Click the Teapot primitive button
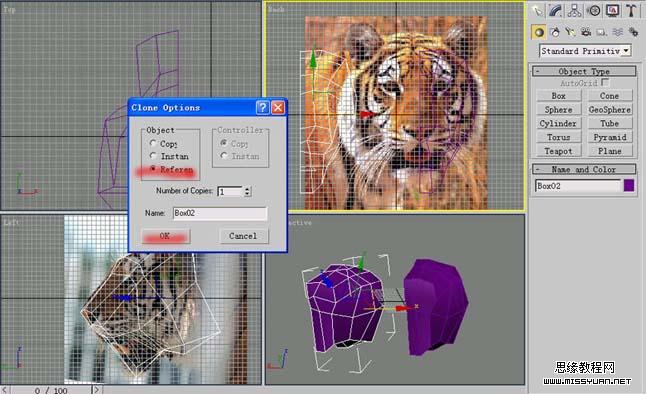The height and width of the screenshot is (394, 646). pyautogui.click(x=559, y=151)
